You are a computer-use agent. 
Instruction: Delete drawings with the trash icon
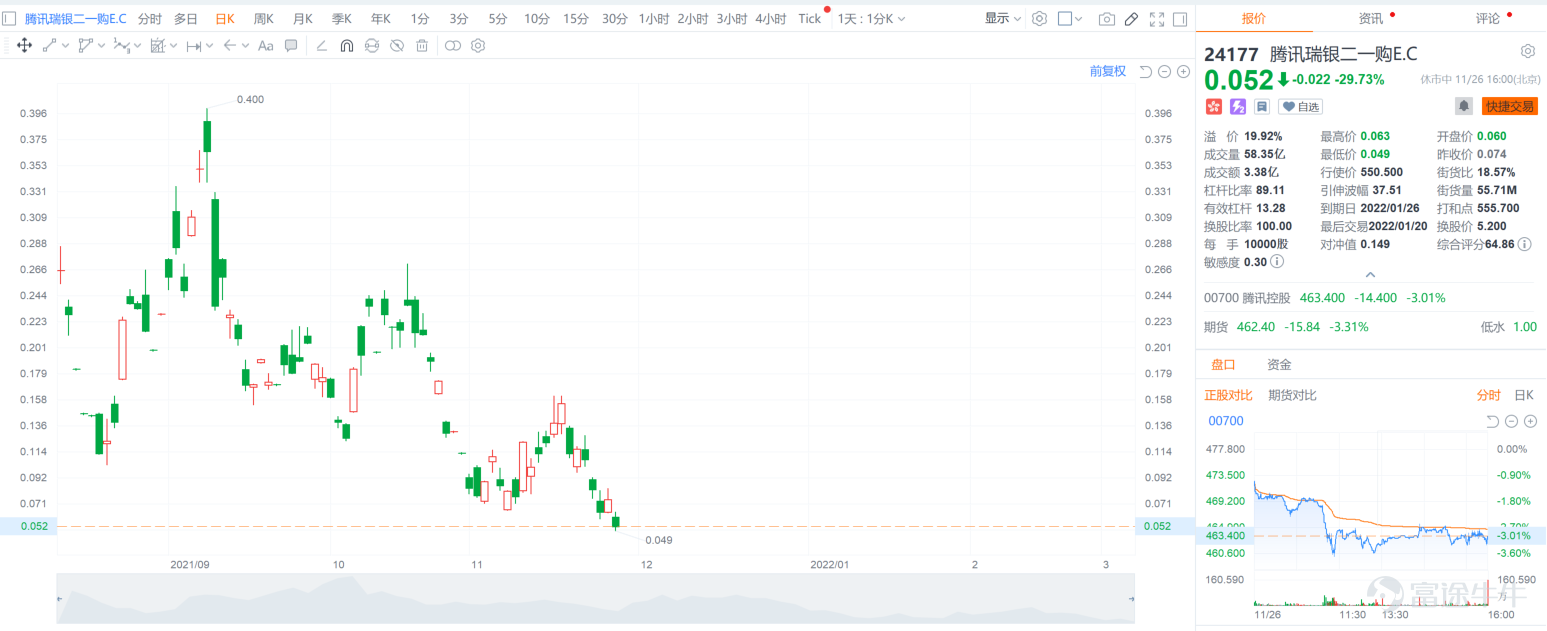pos(422,45)
